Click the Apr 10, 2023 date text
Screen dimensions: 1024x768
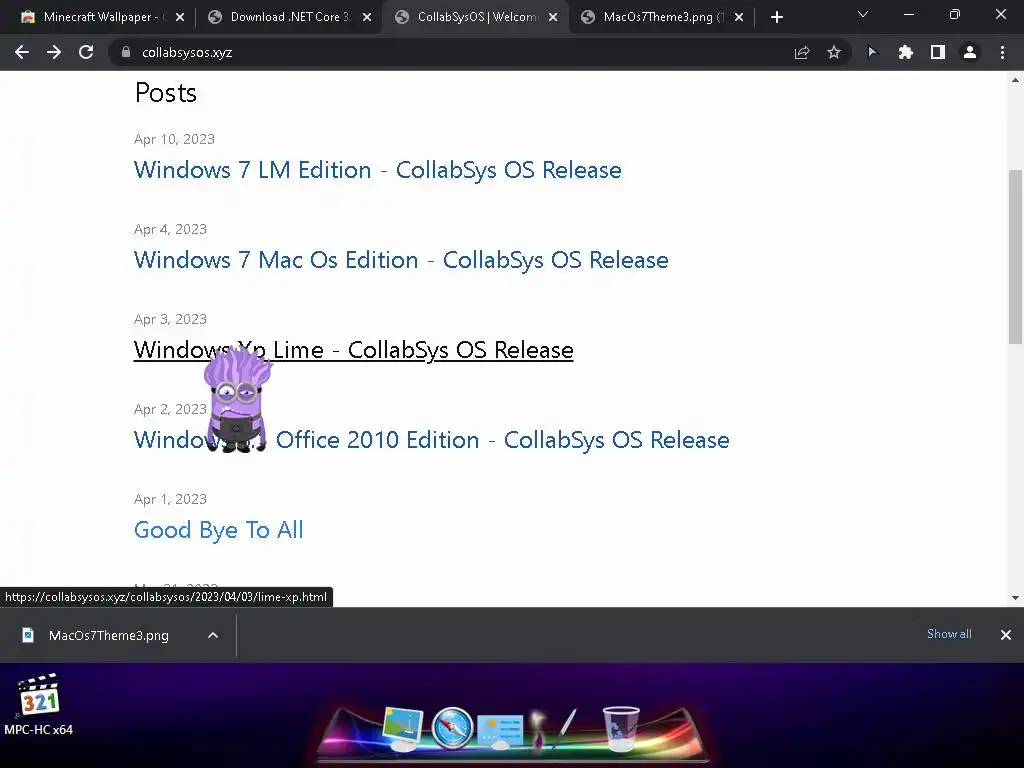click(x=174, y=139)
